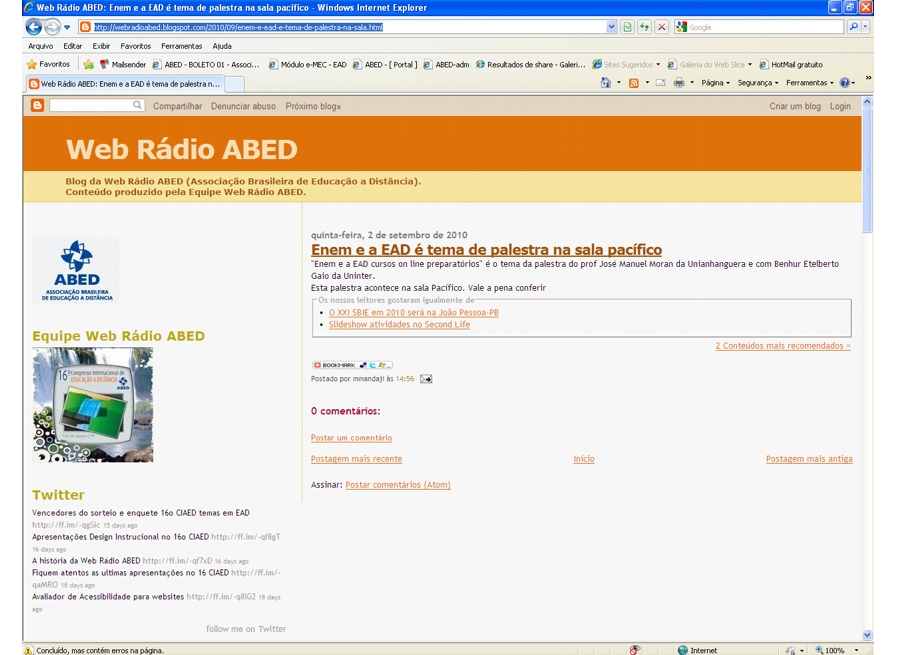The image size is (900, 655).
Task: Click the email post envelope icon
Action: pos(426,379)
